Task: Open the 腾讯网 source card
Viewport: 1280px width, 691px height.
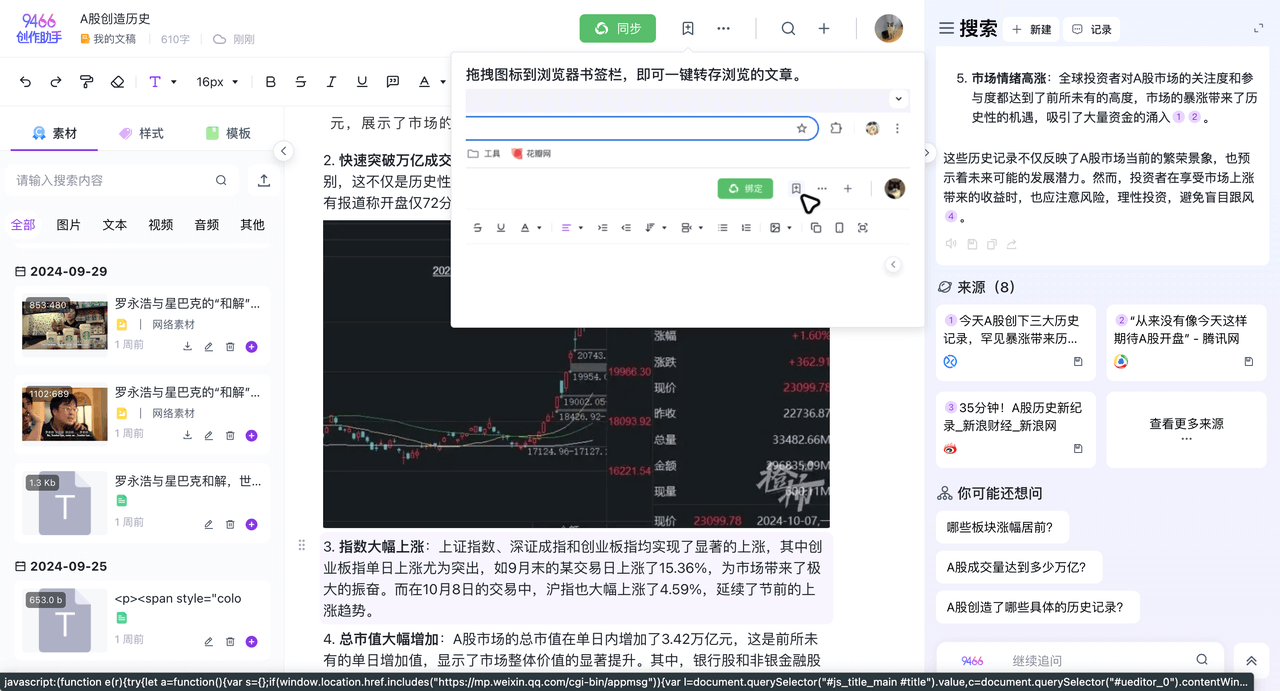Action: [x=1186, y=342]
